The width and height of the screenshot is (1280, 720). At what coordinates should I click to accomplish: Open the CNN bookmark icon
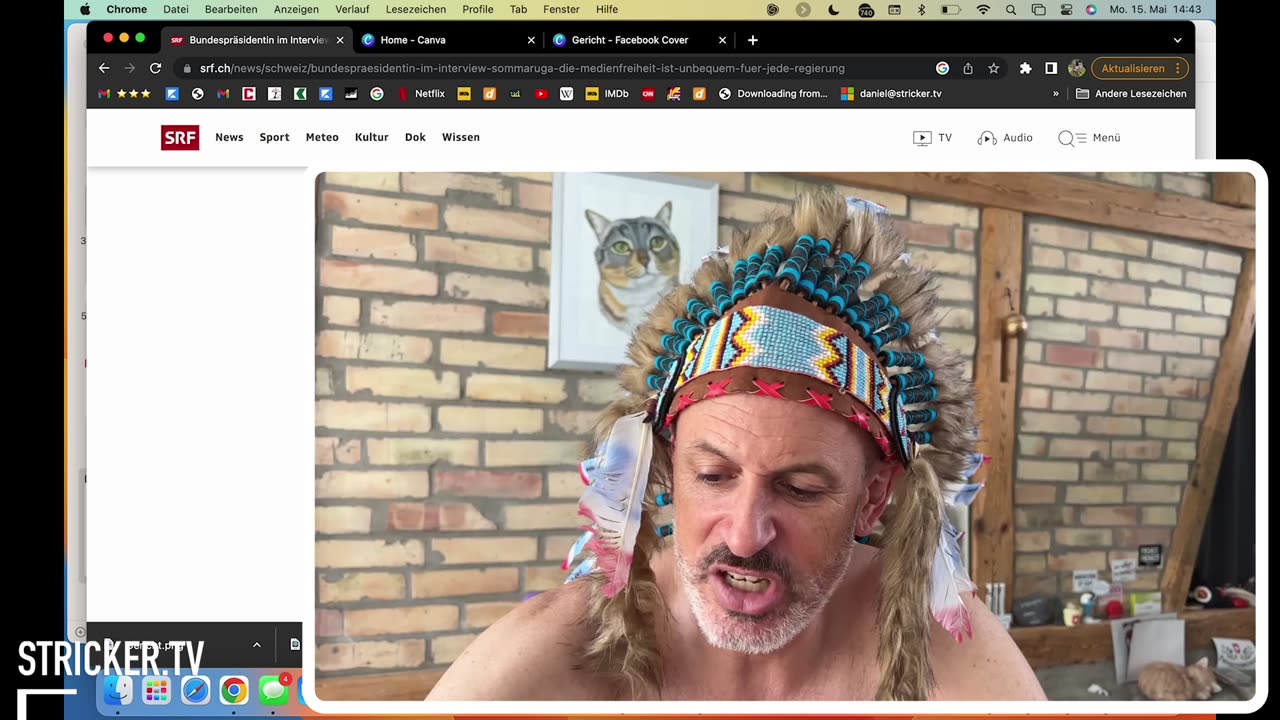click(x=648, y=94)
